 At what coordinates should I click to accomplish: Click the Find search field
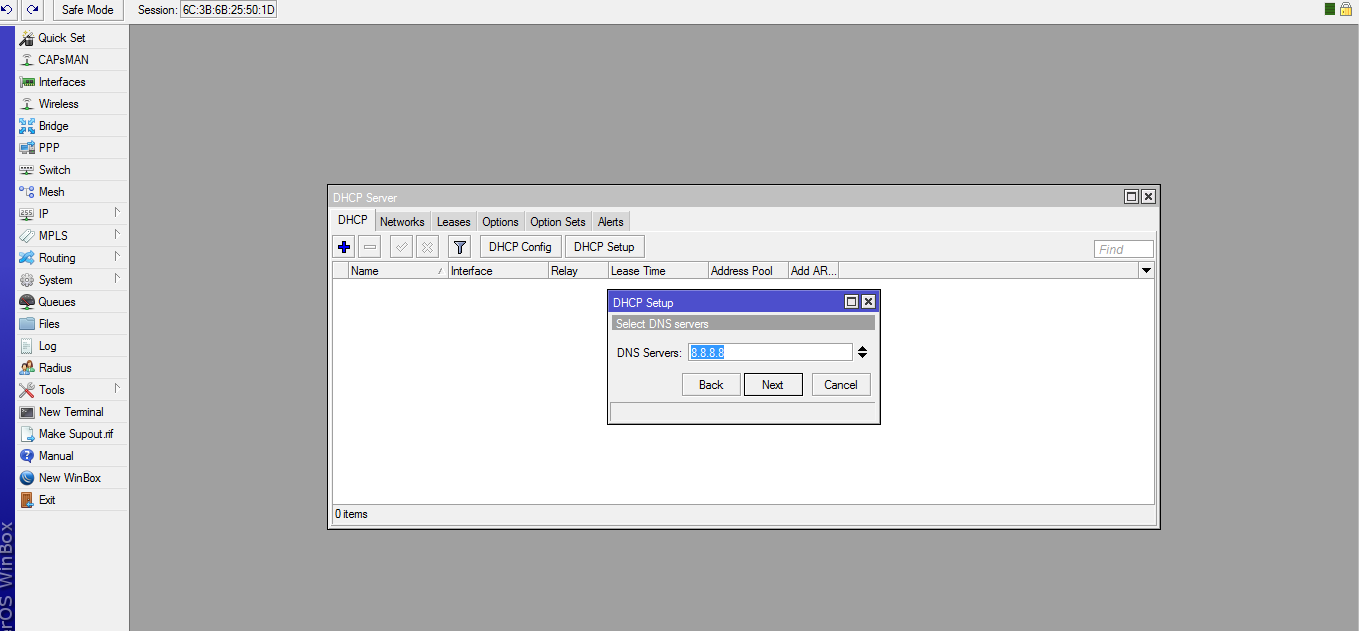point(1124,249)
